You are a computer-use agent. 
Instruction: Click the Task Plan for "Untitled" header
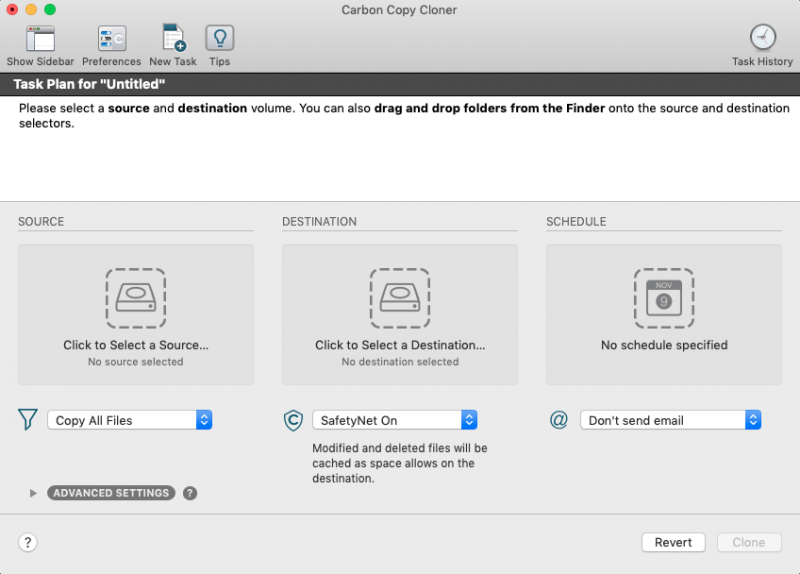[89, 84]
